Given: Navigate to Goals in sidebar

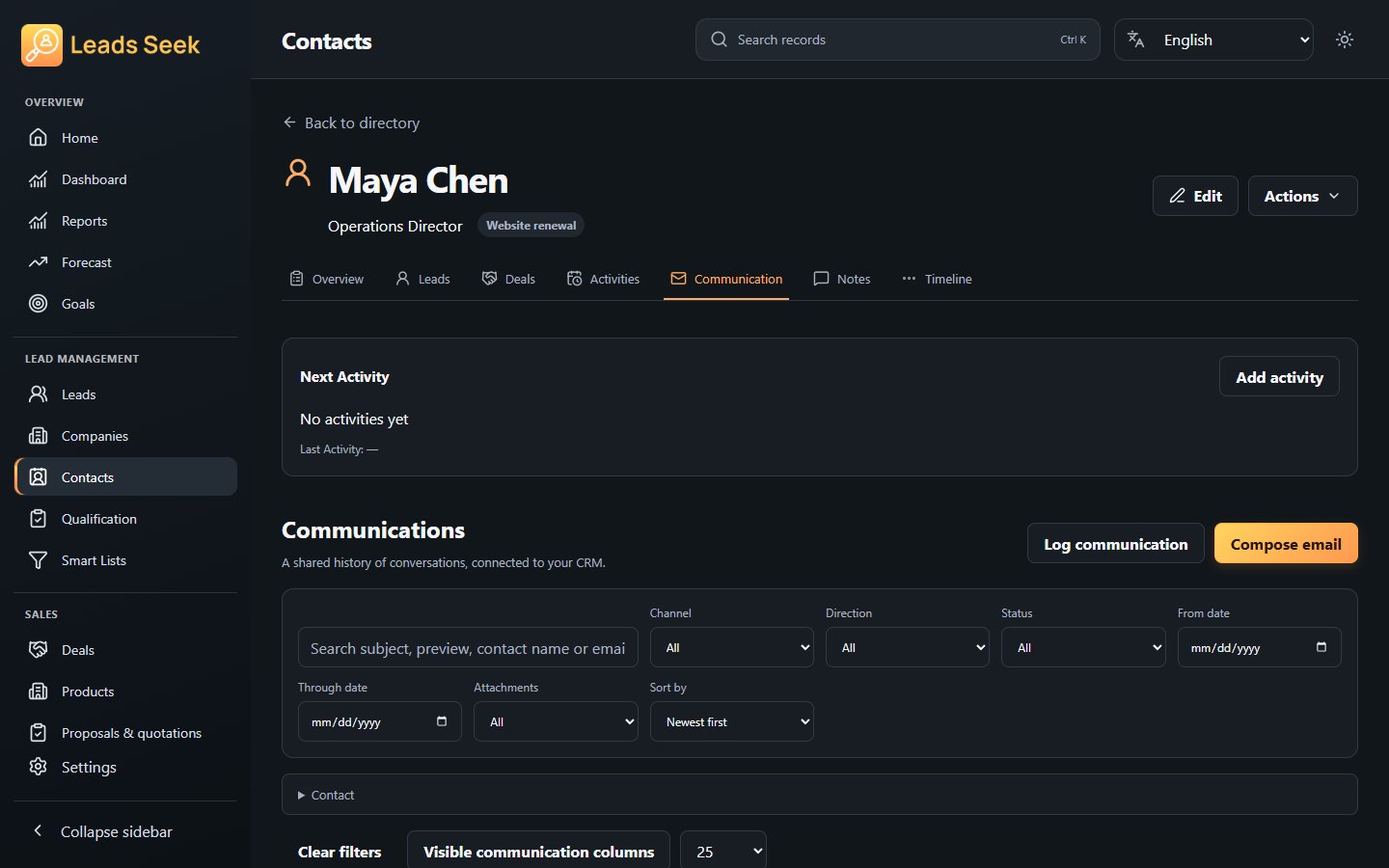Looking at the screenshot, I should pos(125,304).
